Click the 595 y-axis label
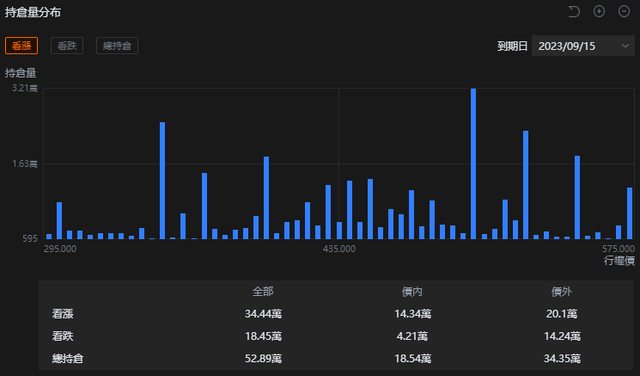This screenshot has height=376, width=640. pos(30,238)
